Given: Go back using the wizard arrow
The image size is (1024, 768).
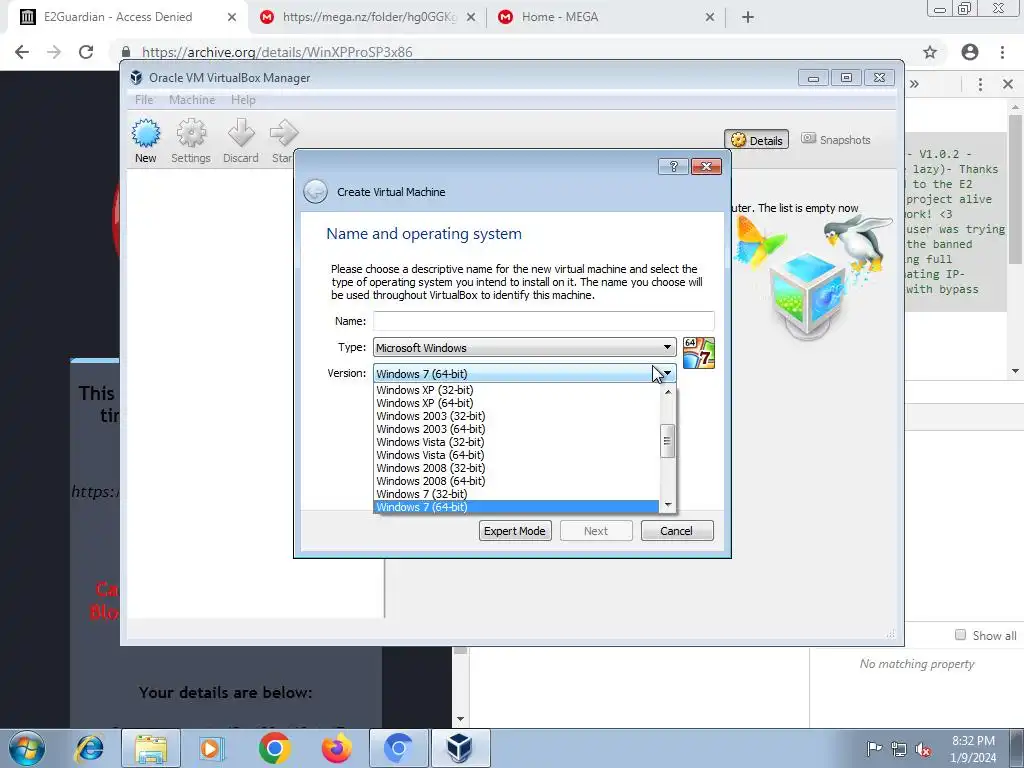Looking at the screenshot, I should 315,191.
